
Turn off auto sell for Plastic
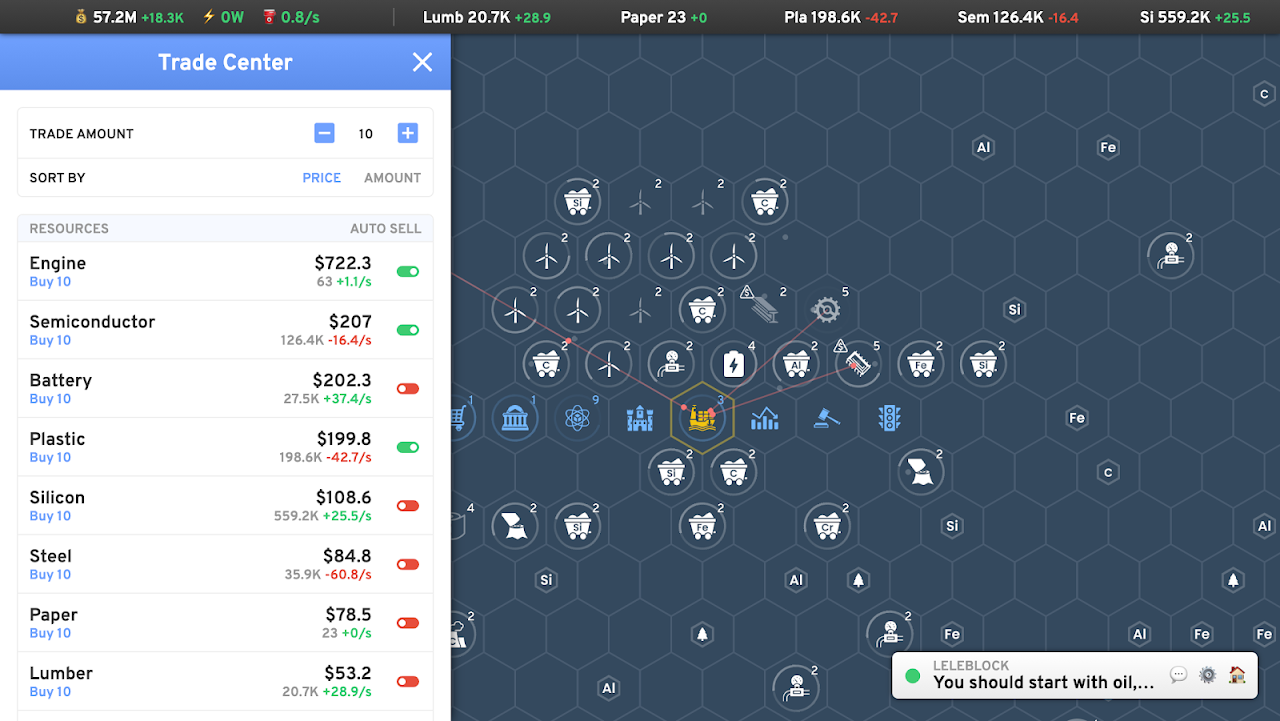point(407,447)
